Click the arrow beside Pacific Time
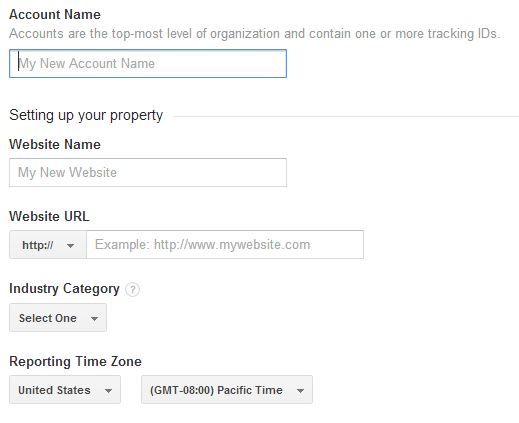The width and height of the screenshot is (519, 423). pyautogui.click(x=300, y=391)
